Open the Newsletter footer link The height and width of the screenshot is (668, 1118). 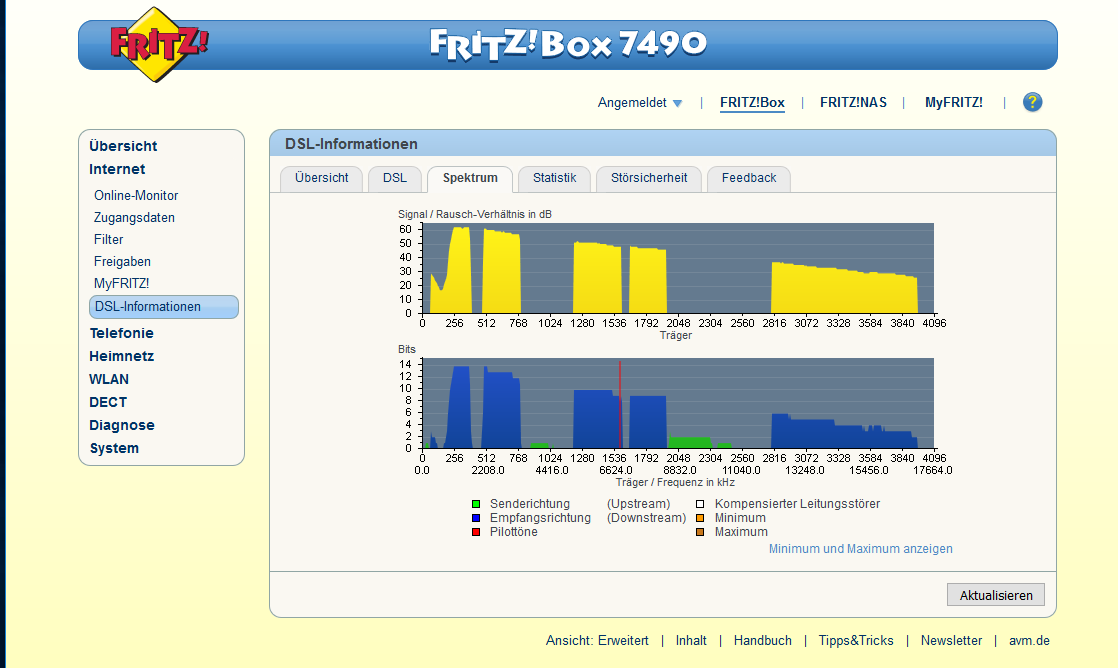[x=951, y=641]
